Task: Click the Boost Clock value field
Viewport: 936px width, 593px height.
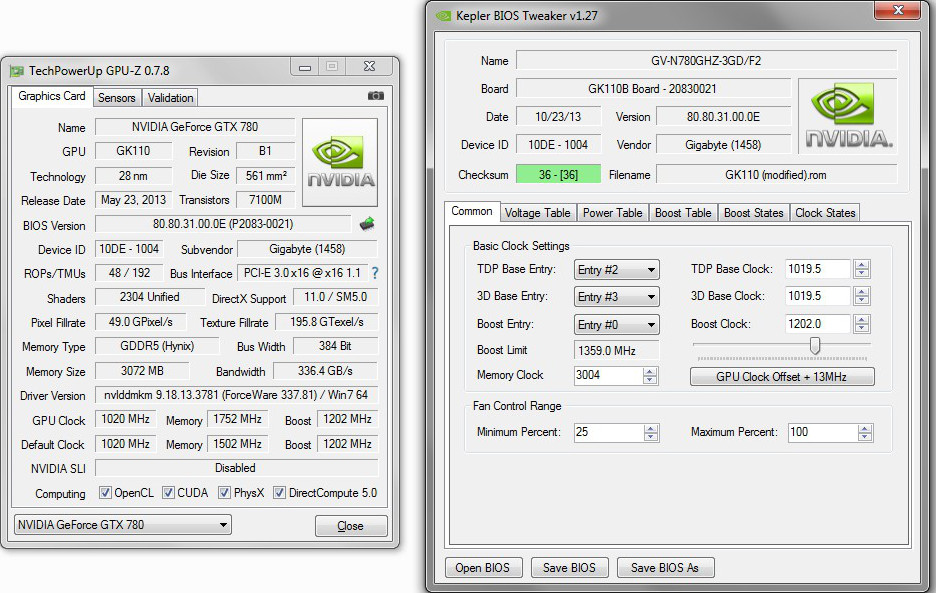Action: (817, 324)
